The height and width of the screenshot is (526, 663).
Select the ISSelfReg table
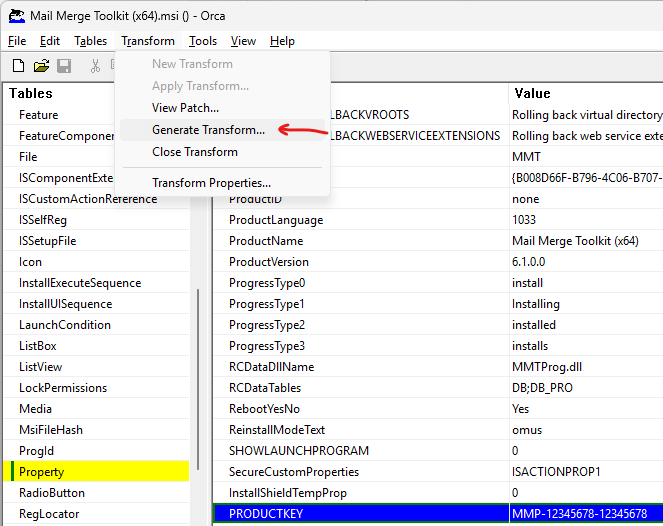tap(43, 220)
